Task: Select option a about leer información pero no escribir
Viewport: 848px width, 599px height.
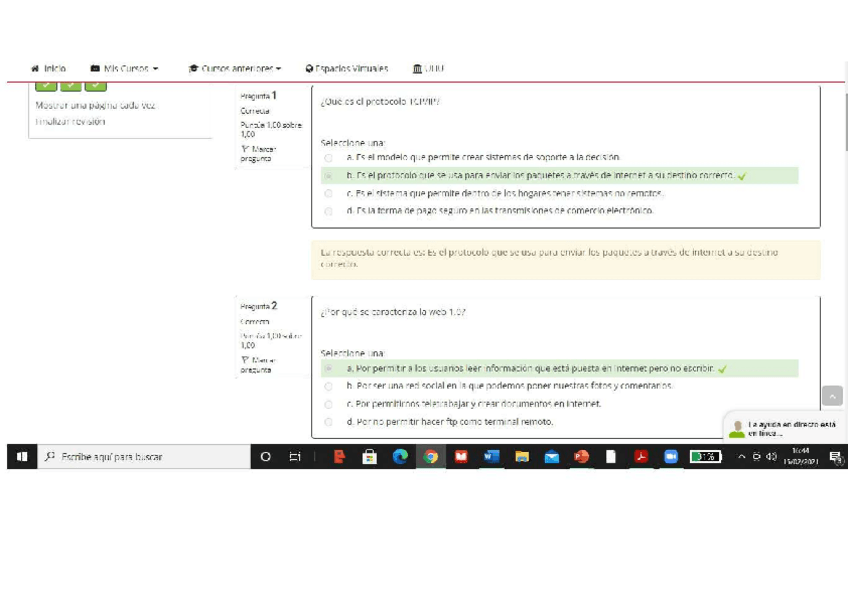Action: [x=328, y=369]
